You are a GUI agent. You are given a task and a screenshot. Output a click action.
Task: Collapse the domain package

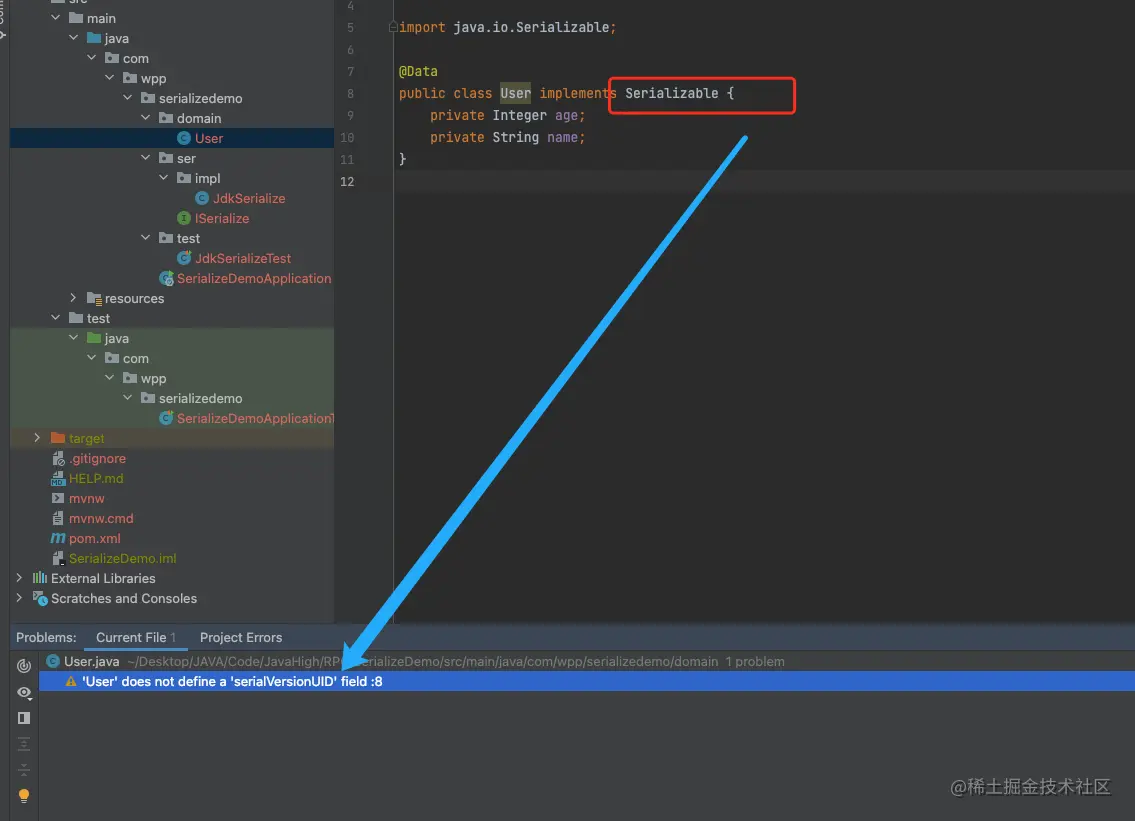(x=145, y=117)
